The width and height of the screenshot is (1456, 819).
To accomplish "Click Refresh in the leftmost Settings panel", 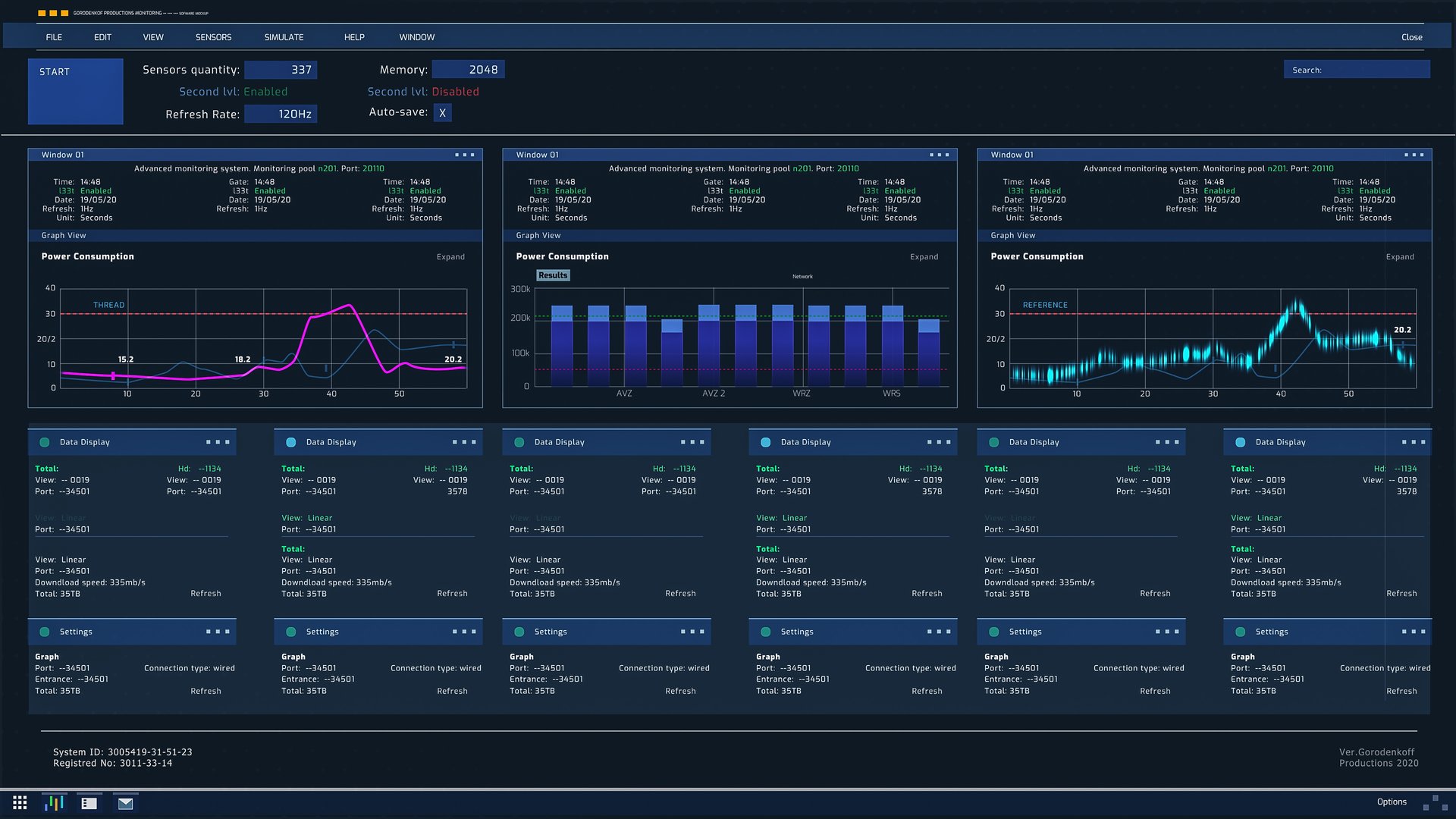I will tap(206, 691).
